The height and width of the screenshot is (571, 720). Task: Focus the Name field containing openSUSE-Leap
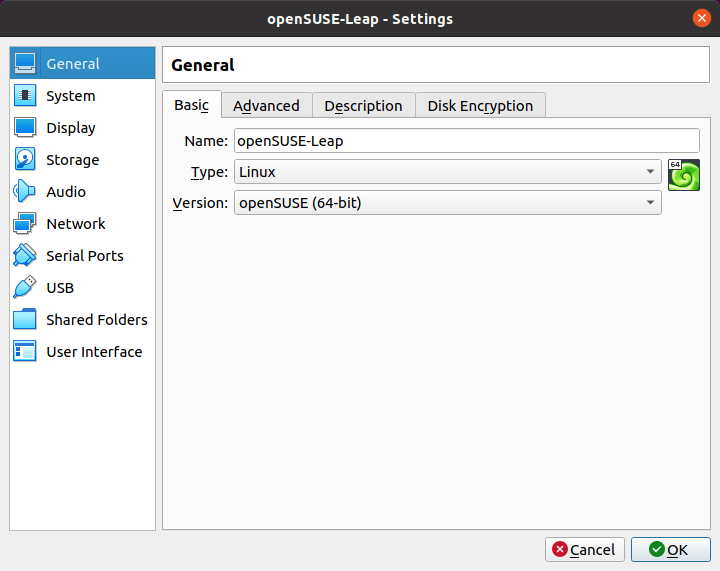click(467, 140)
